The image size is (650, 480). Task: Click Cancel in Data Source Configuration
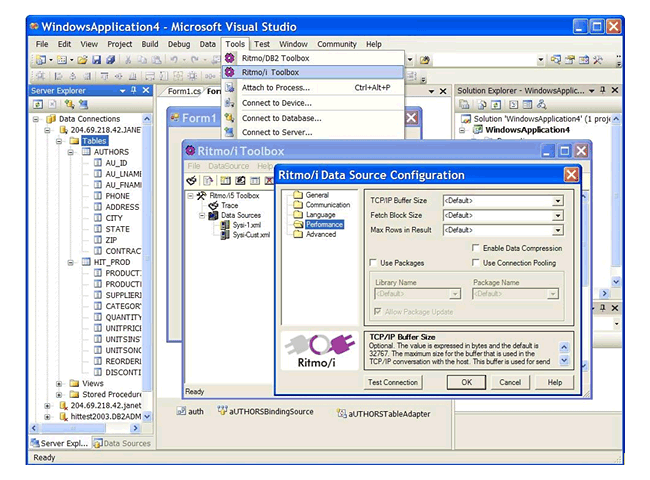coord(510,382)
